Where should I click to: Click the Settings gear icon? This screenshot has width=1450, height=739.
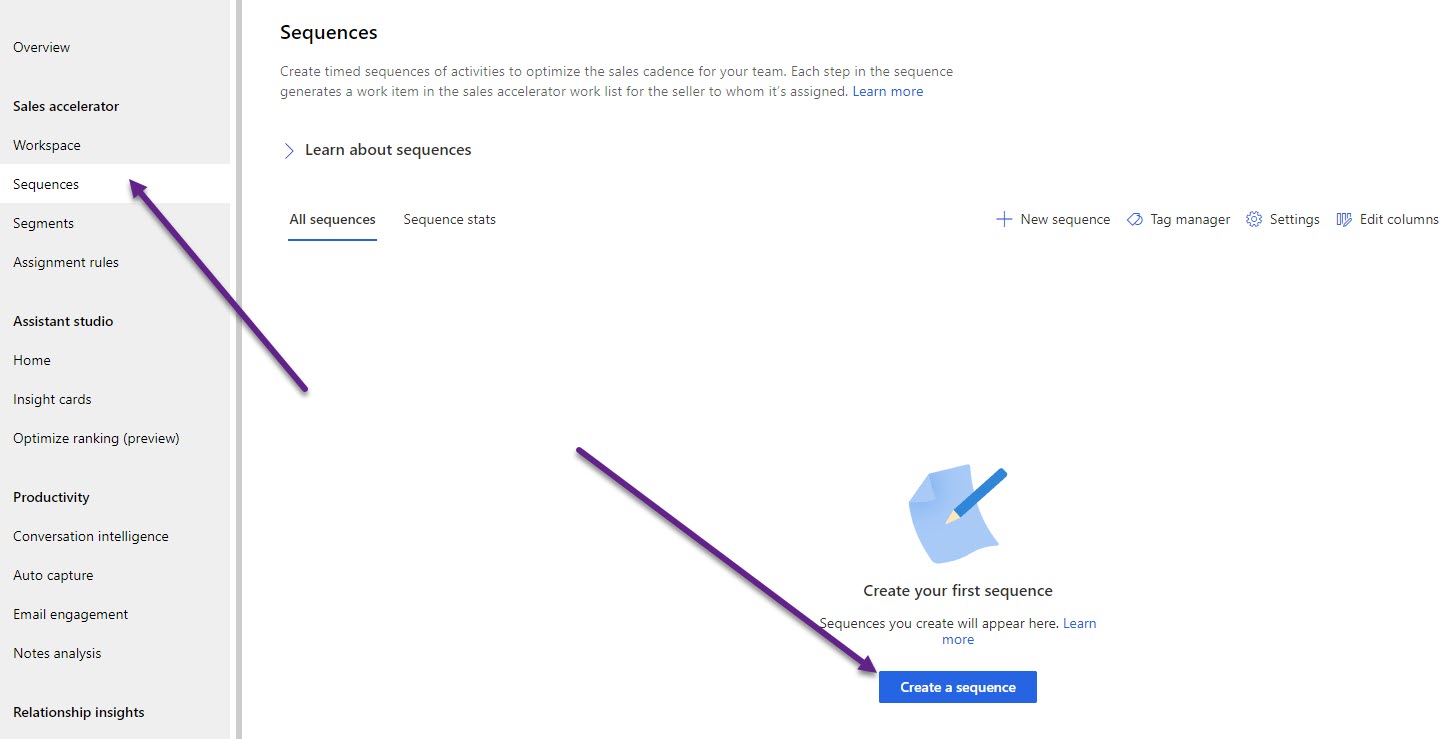coord(1254,219)
